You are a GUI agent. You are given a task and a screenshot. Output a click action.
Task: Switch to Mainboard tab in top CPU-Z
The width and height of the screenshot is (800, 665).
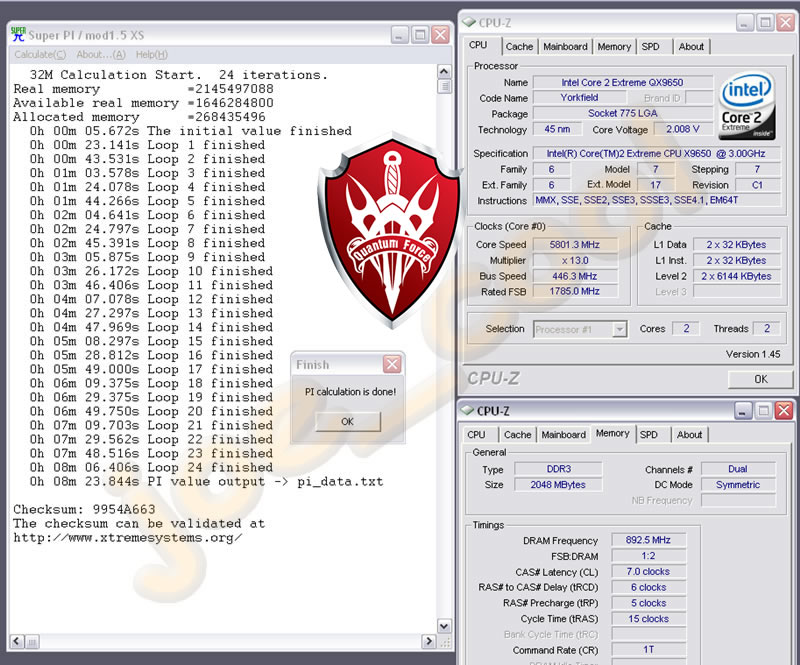tap(565, 46)
